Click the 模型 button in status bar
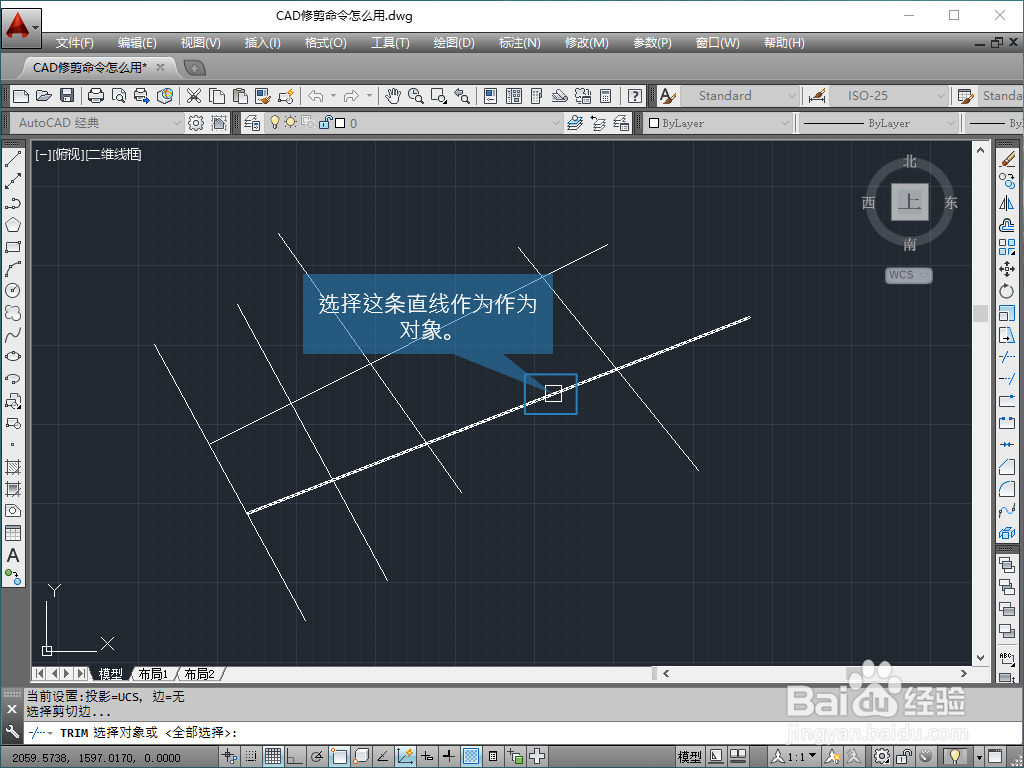The image size is (1024, 768). point(690,757)
